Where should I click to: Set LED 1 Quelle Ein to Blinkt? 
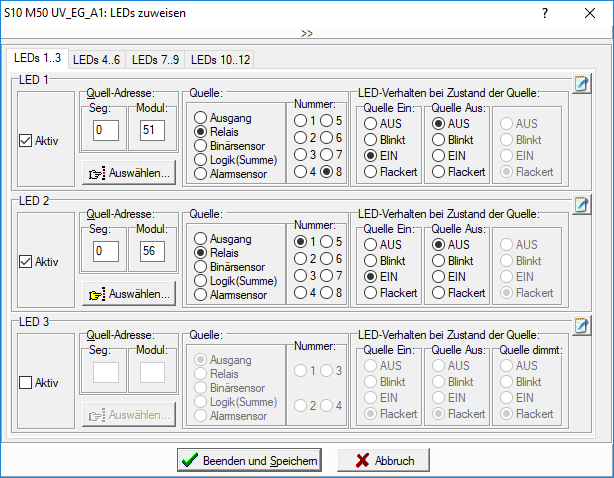(371, 140)
